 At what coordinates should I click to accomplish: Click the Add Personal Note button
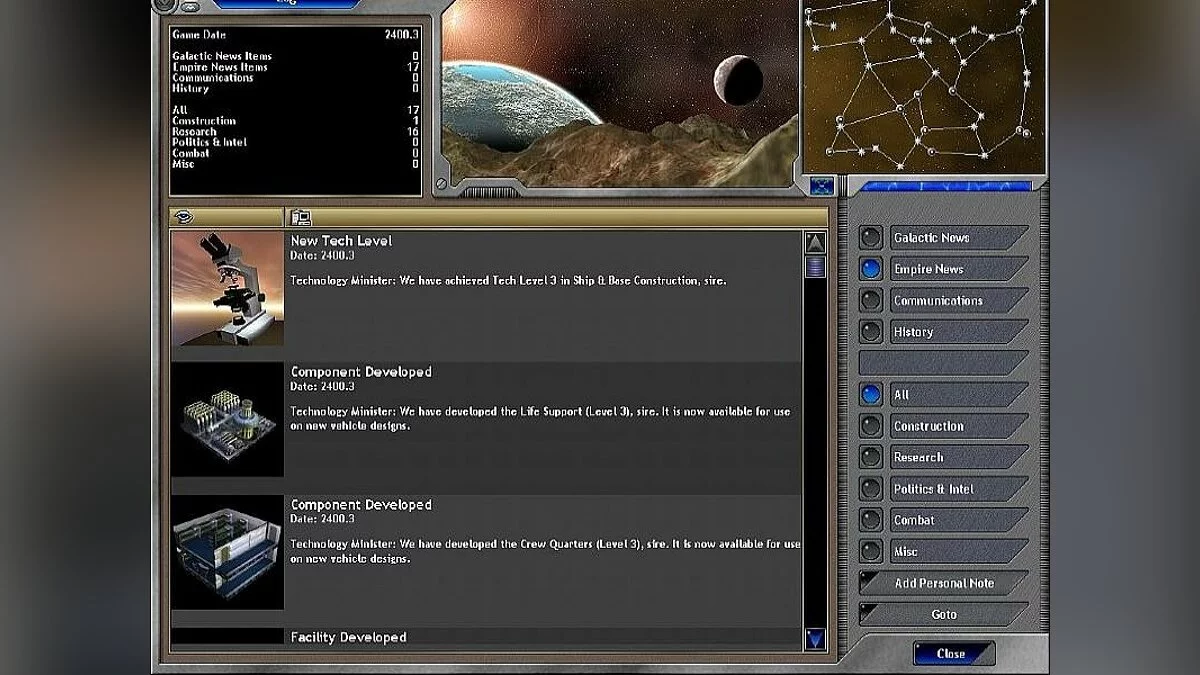coord(943,583)
